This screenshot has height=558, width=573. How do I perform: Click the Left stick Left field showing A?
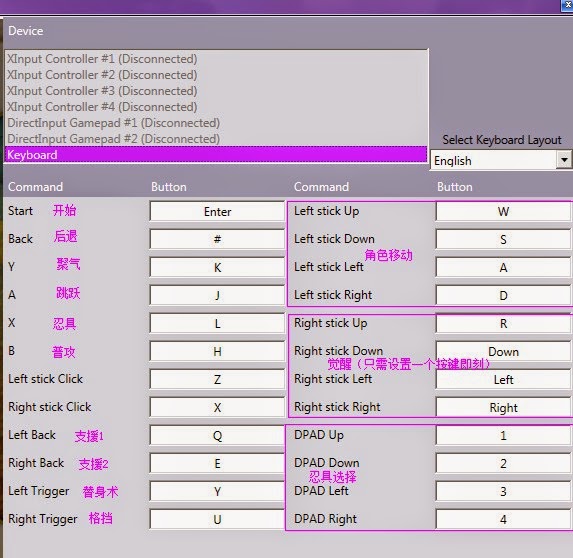tap(504, 267)
